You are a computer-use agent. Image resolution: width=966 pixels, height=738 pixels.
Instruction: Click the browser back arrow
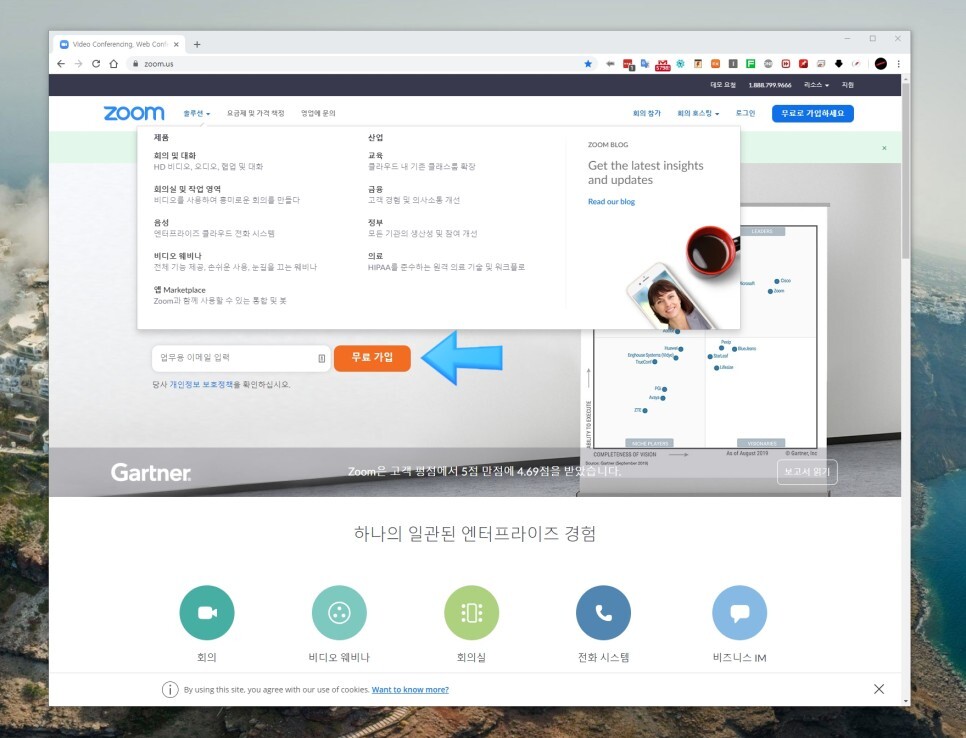60,63
